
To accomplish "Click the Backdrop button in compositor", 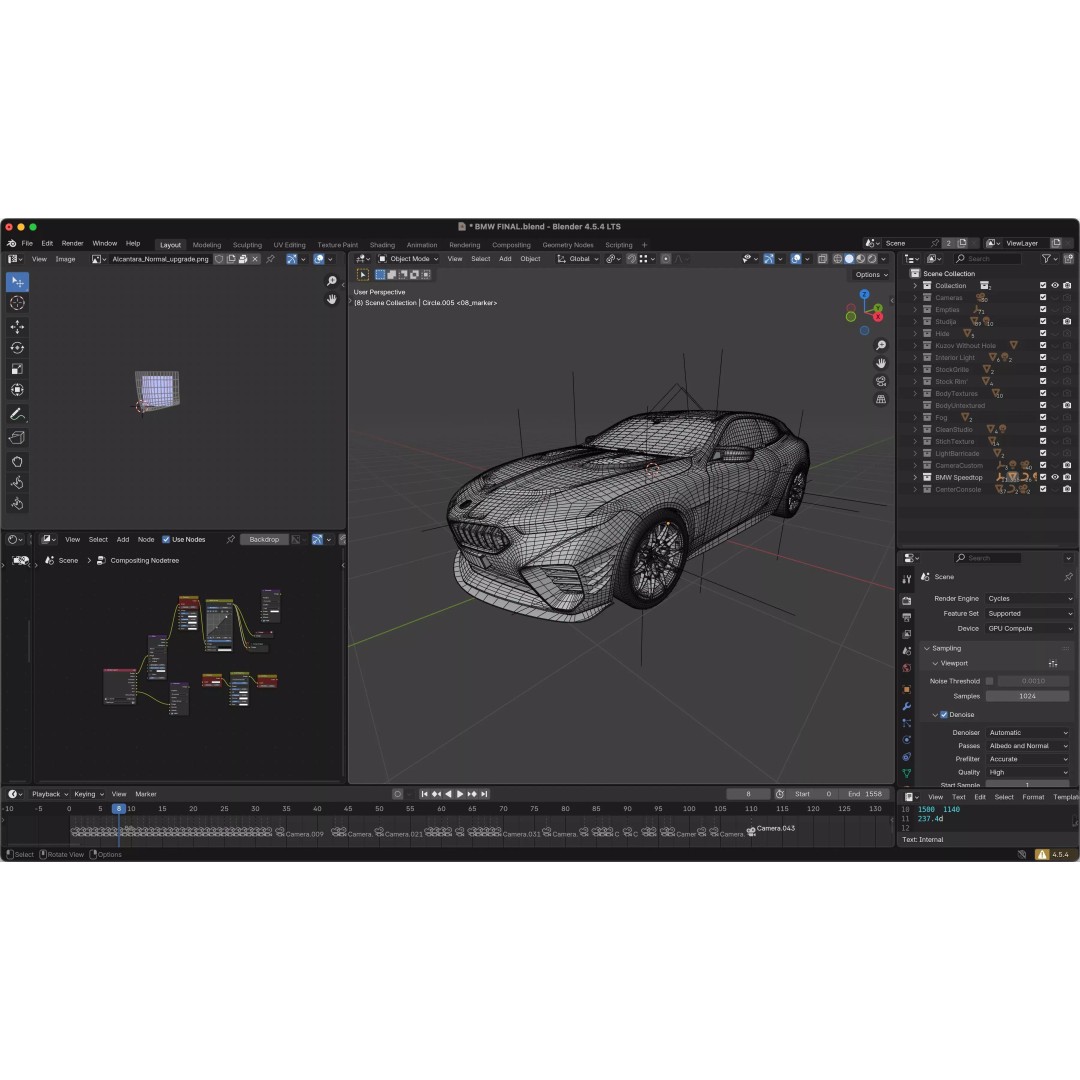I will (264, 539).
